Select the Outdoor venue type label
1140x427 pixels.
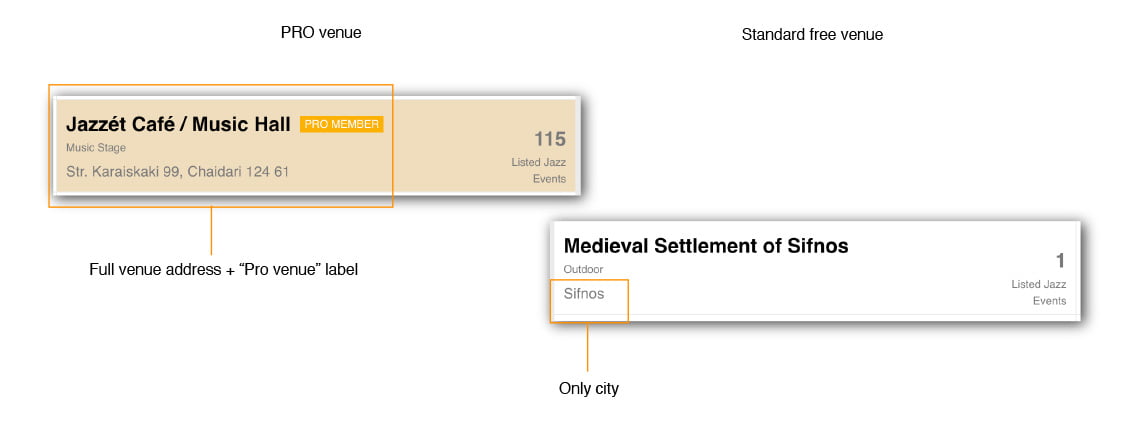point(584,270)
